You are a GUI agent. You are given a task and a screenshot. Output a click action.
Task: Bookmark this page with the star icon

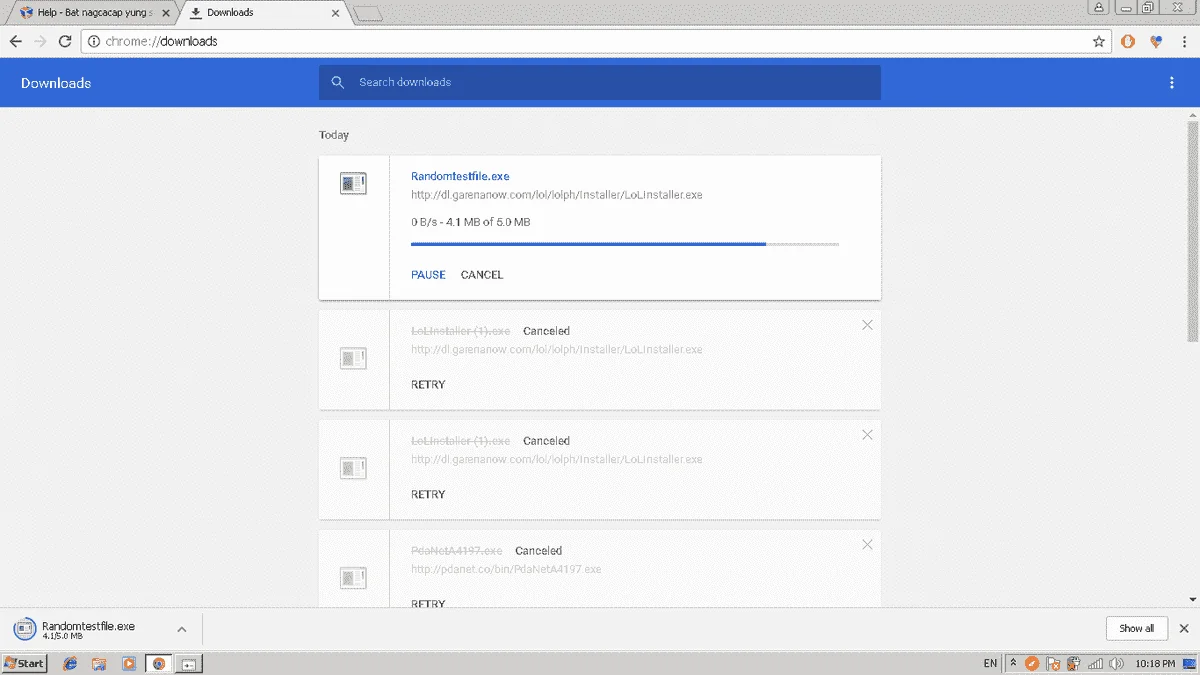click(1099, 42)
